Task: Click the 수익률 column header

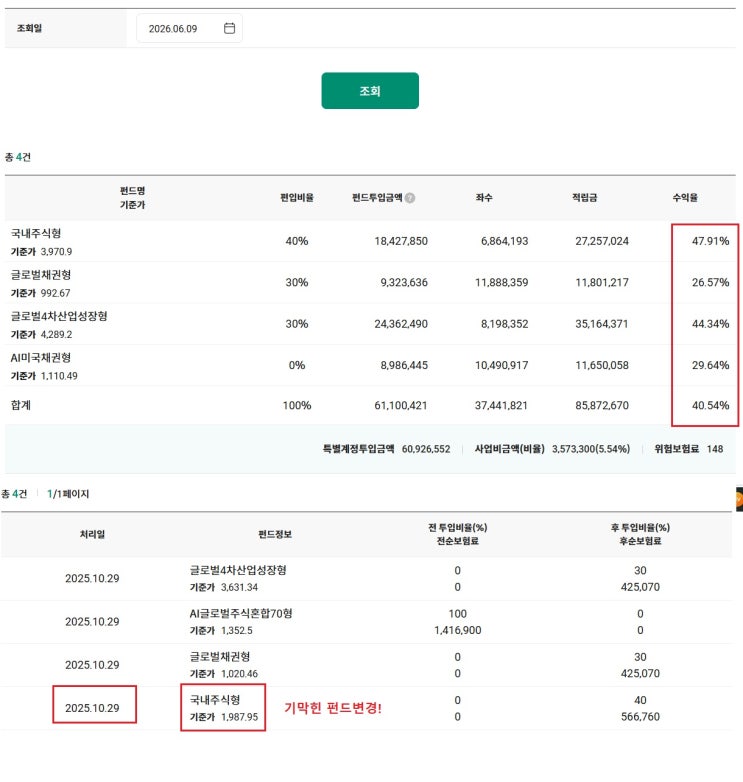Action: pos(685,197)
